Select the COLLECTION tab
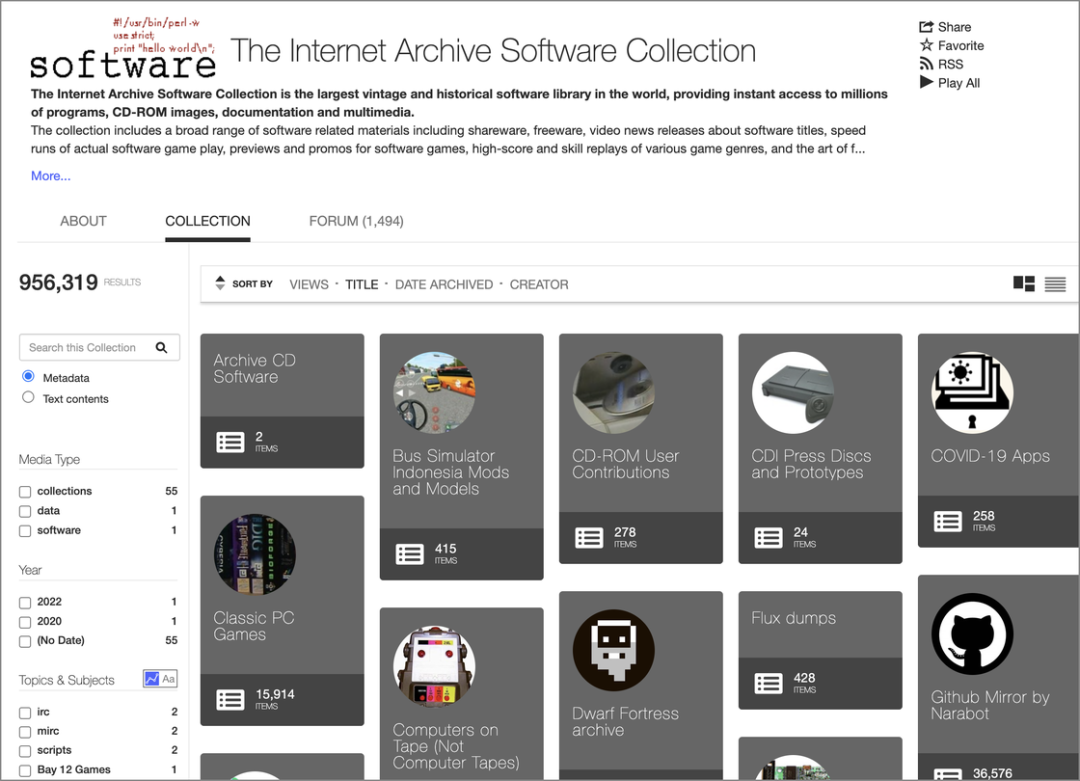The width and height of the screenshot is (1080, 781). tap(207, 221)
